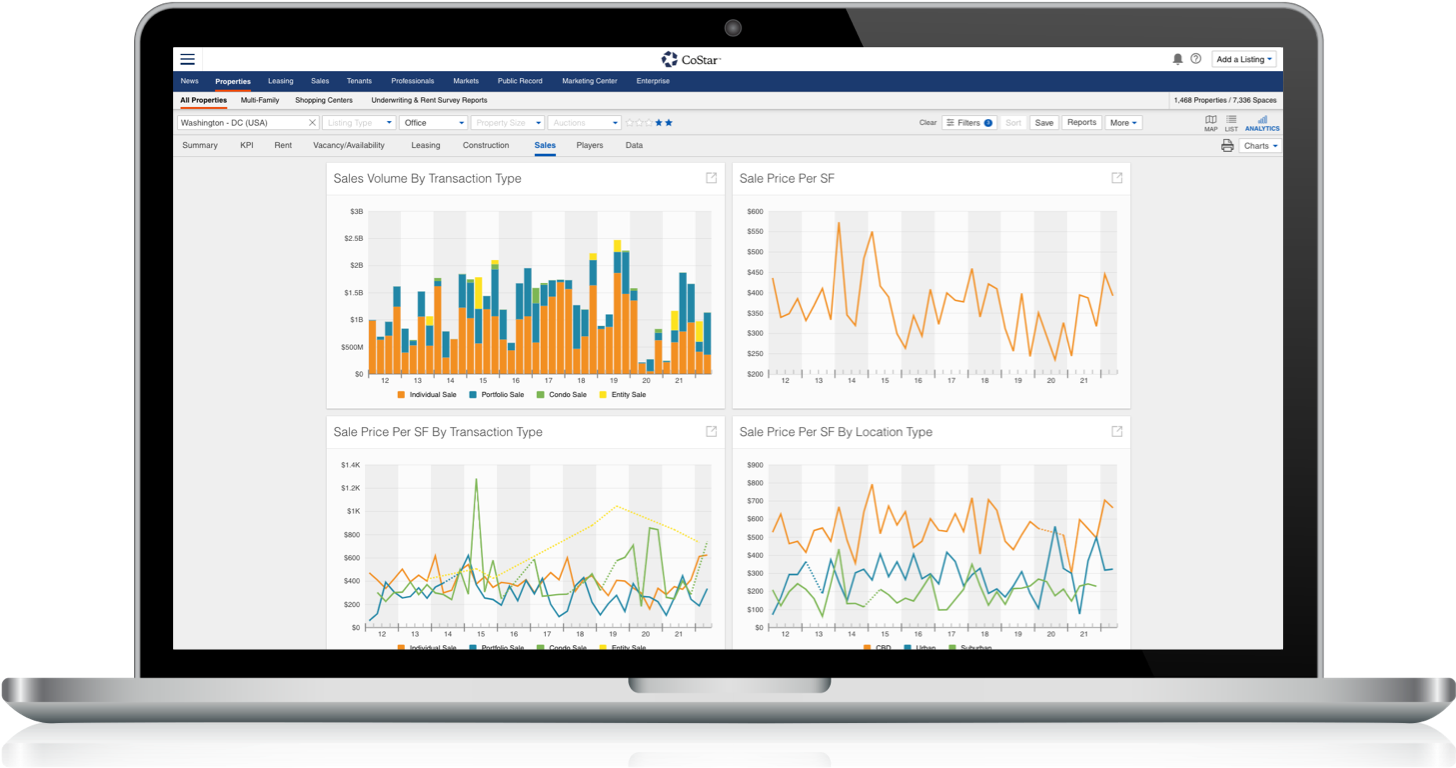Toggle Individual Sale legend in Sales Volume chart
This screenshot has height=768, width=1456.
pyautogui.click(x=427, y=395)
